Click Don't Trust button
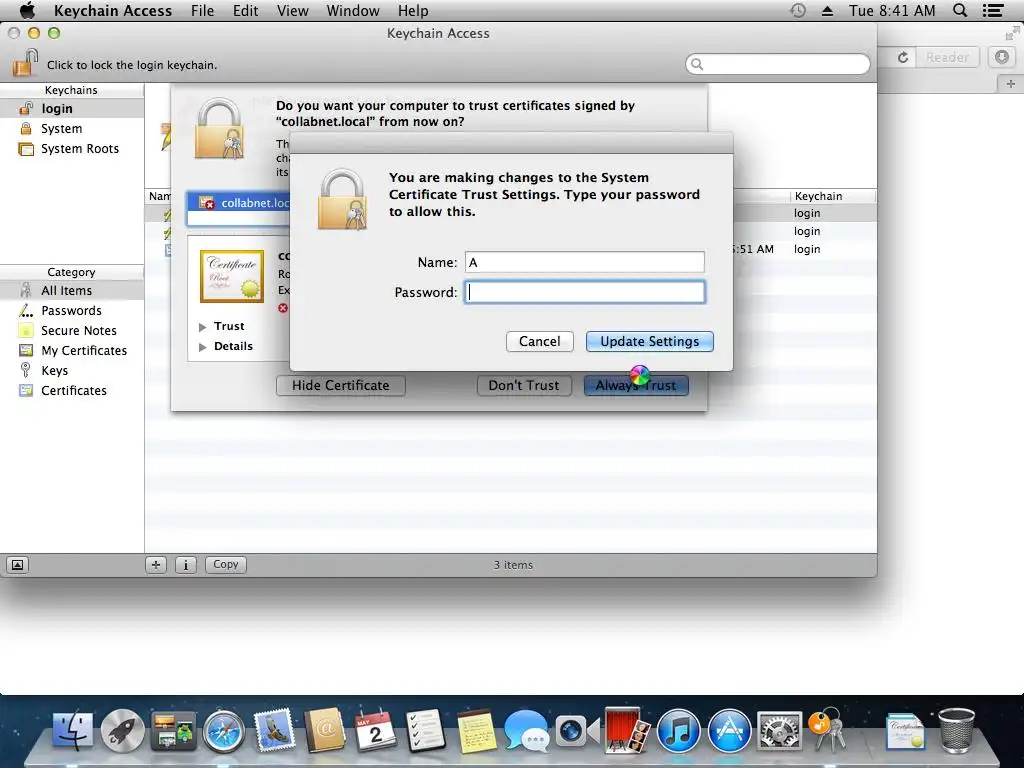 pyautogui.click(x=524, y=385)
